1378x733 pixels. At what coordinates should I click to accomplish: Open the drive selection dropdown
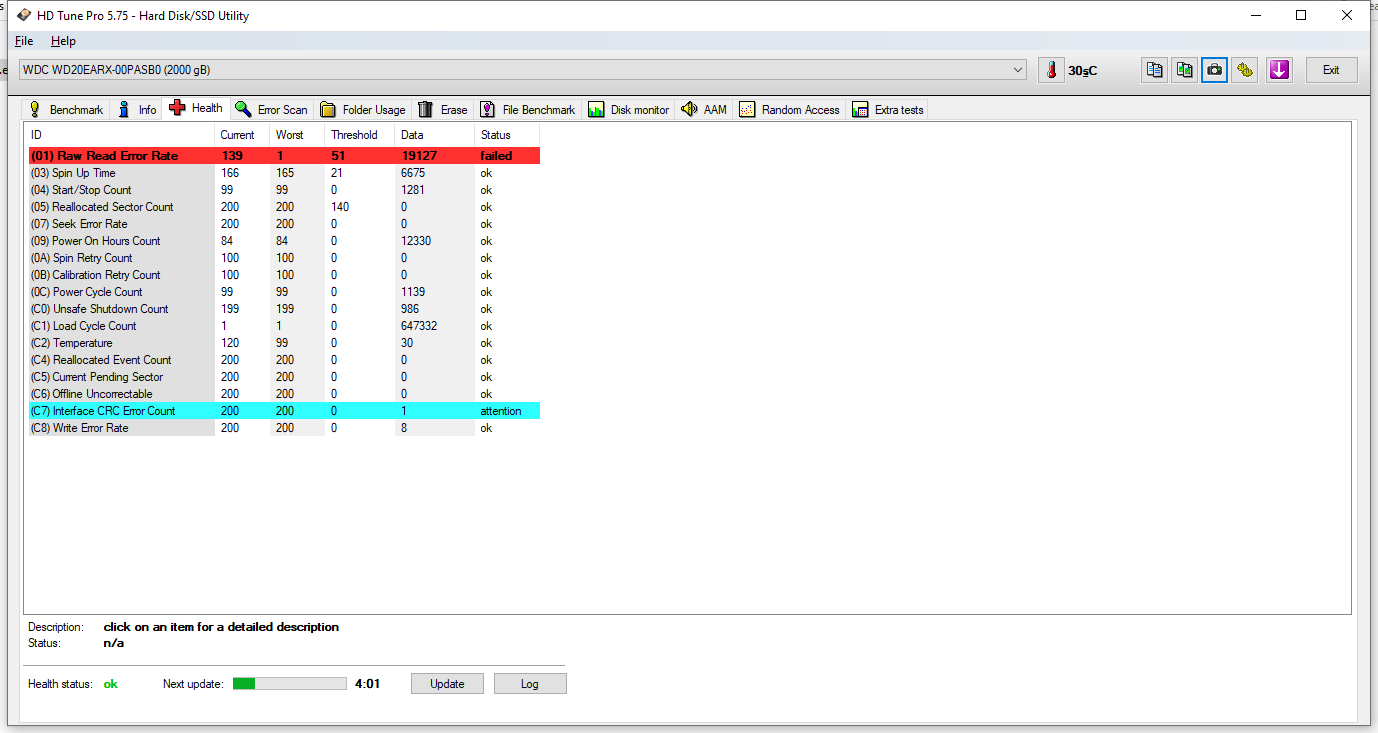523,70
